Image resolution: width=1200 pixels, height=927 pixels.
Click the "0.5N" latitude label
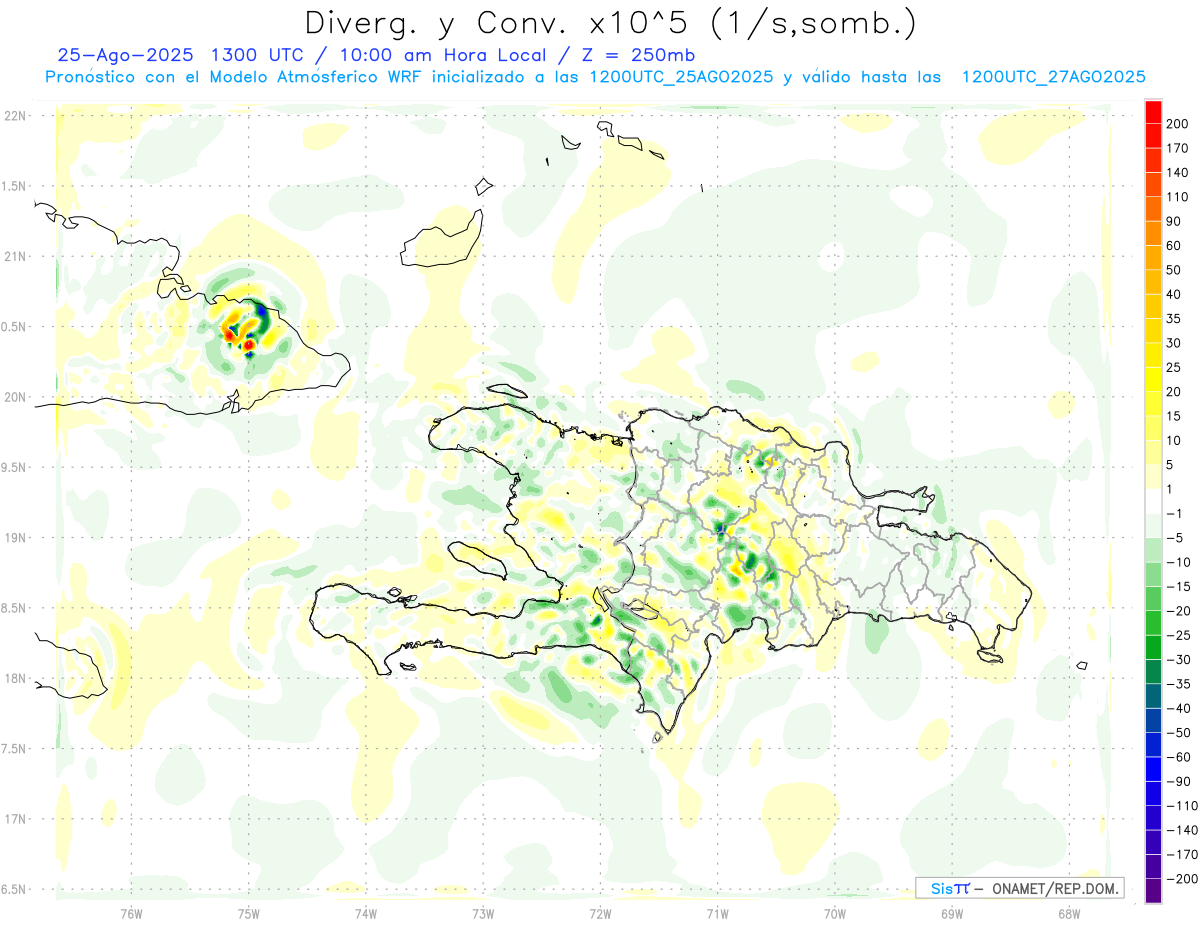(15, 327)
